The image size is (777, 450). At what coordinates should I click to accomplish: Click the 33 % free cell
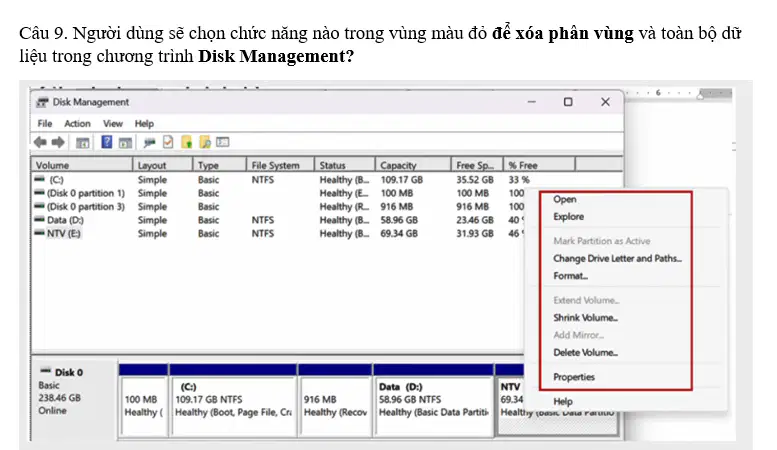[519, 179]
